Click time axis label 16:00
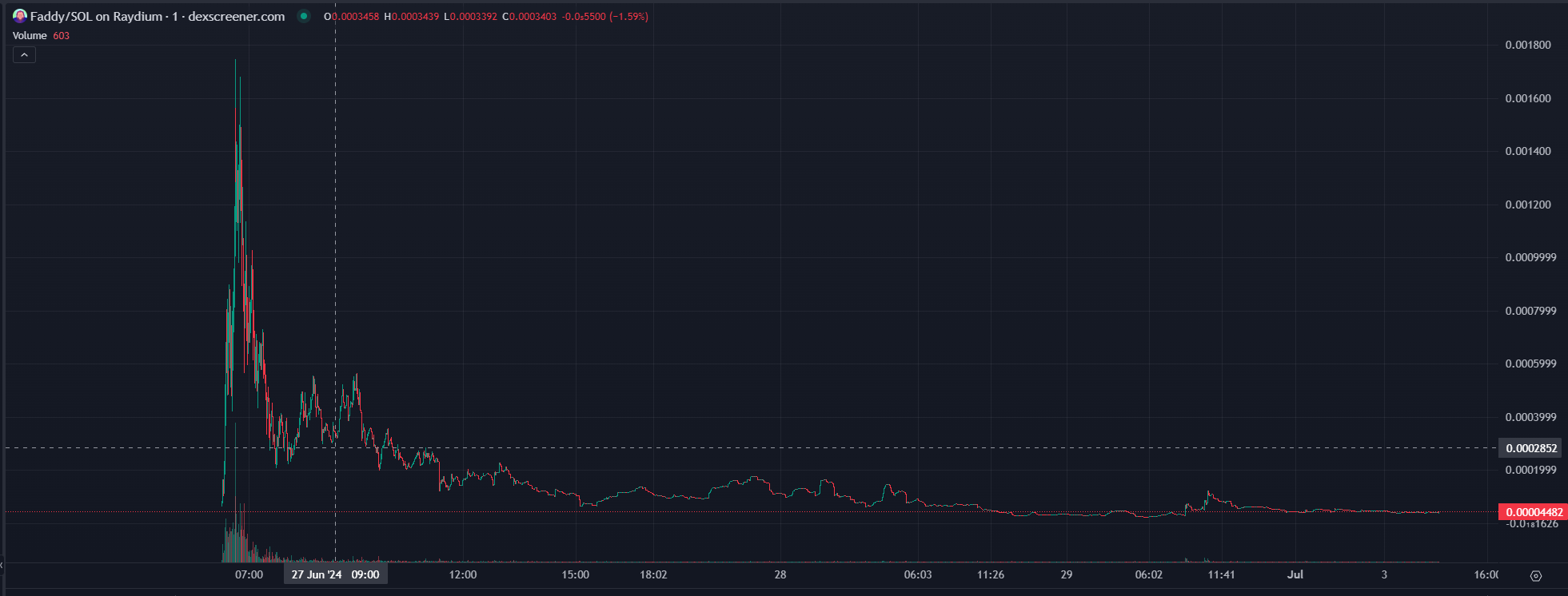Viewport: 1568px width, 596px height. (x=1486, y=574)
